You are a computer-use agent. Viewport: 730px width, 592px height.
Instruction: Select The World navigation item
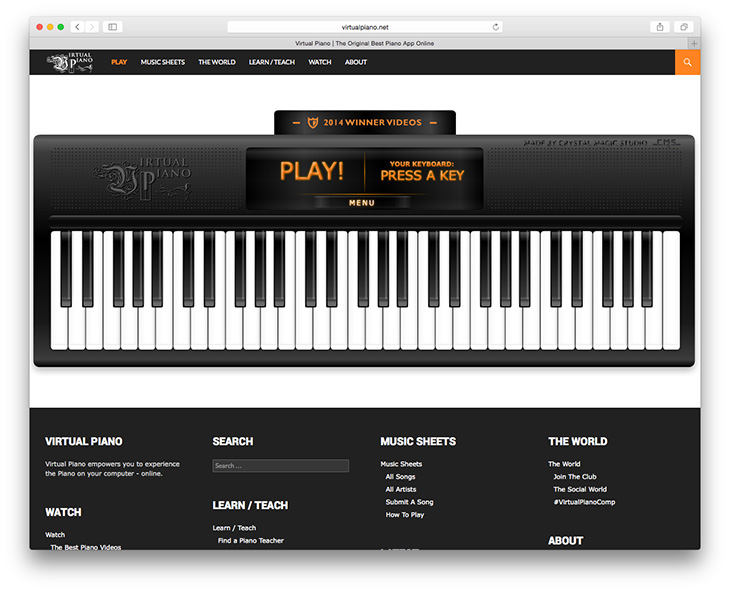[x=217, y=62]
